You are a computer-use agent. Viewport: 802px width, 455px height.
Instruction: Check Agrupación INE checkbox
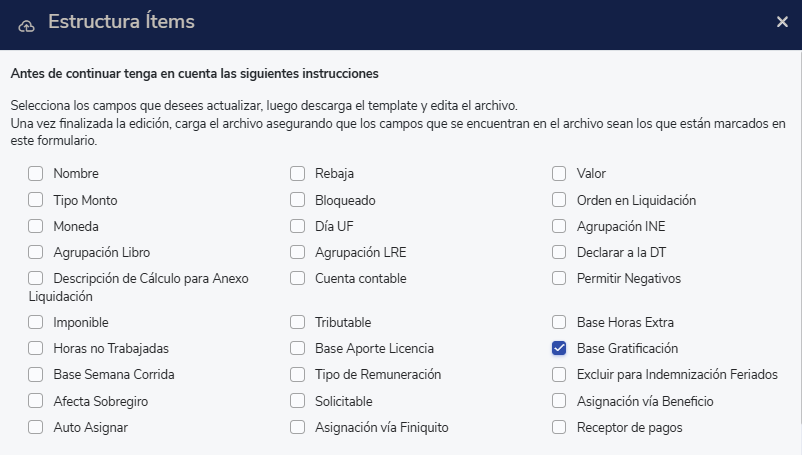(559, 226)
